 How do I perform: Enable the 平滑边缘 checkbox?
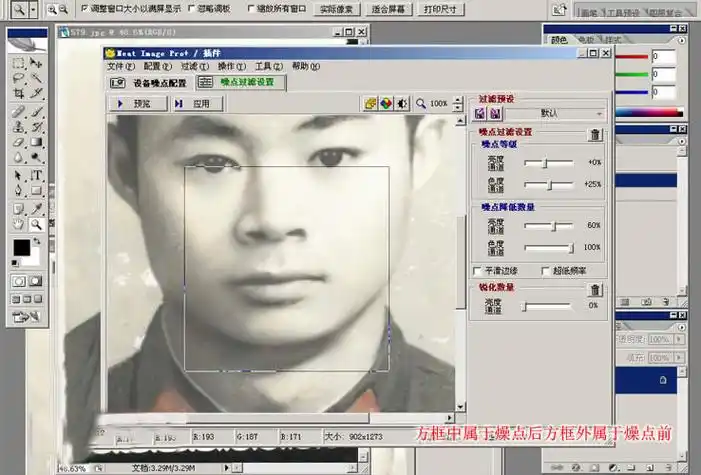pyautogui.click(x=476, y=270)
